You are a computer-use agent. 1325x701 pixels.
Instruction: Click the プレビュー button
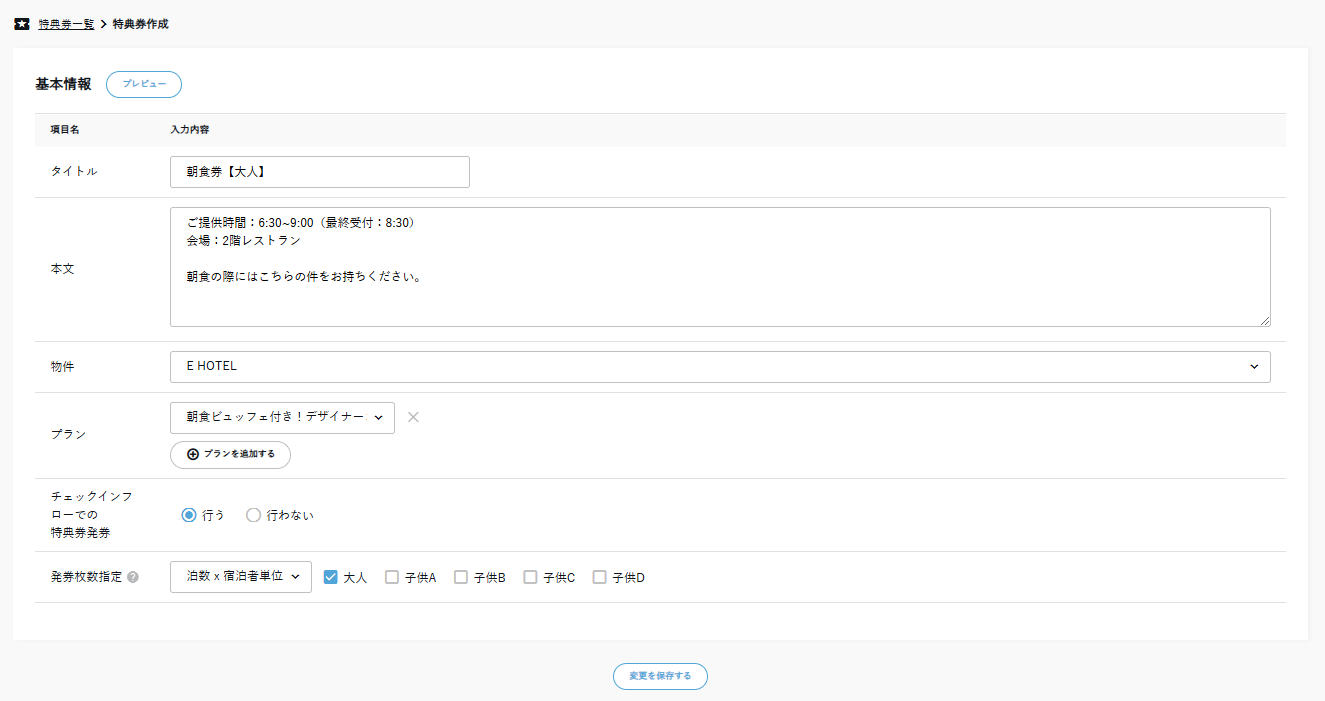pos(144,84)
